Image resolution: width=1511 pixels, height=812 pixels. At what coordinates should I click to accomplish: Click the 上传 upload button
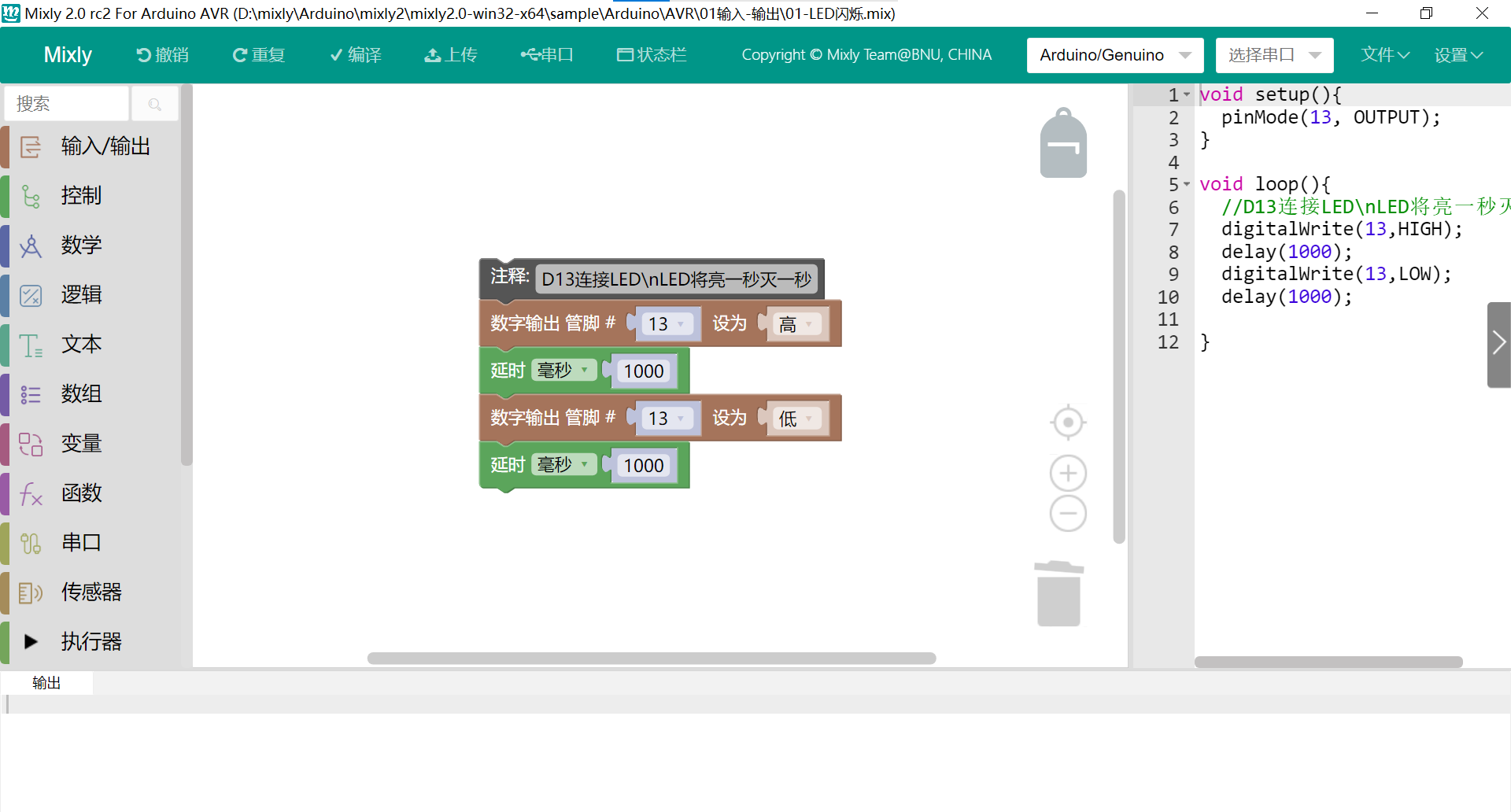(451, 55)
